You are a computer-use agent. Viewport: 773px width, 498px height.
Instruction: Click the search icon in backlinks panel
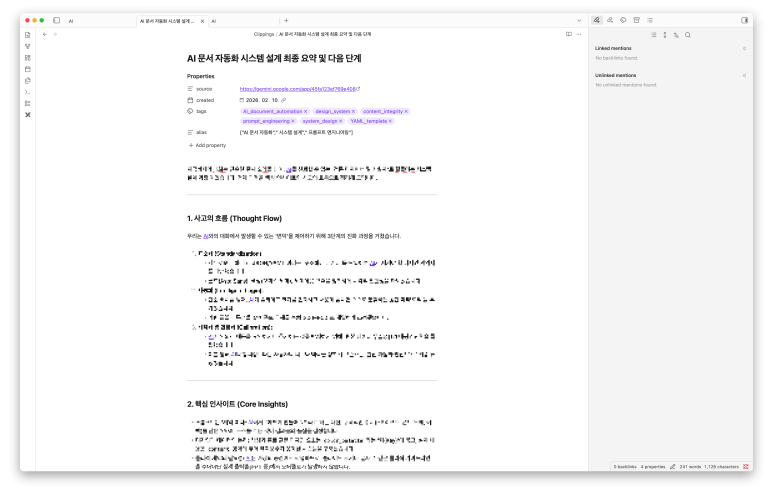pyautogui.click(x=688, y=35)
